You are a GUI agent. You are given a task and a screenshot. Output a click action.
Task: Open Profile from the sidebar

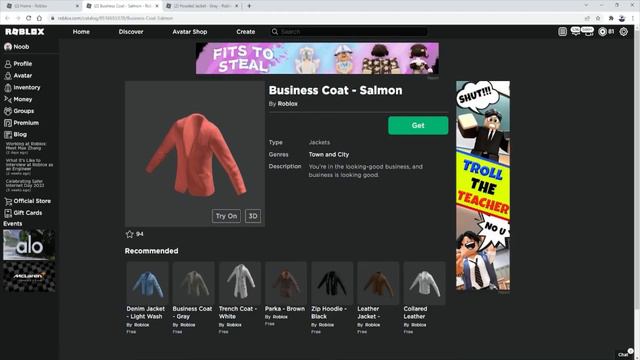[x=18, y=64]
